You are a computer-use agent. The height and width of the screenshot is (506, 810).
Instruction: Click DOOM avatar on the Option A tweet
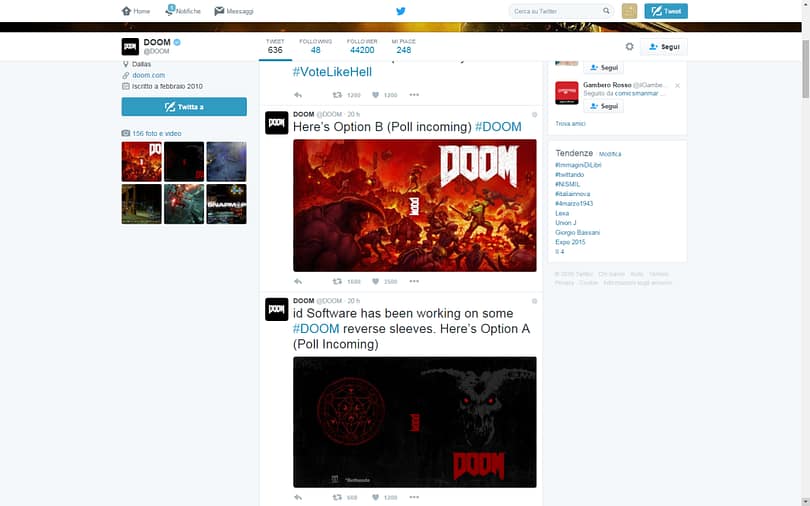point(276,309)
